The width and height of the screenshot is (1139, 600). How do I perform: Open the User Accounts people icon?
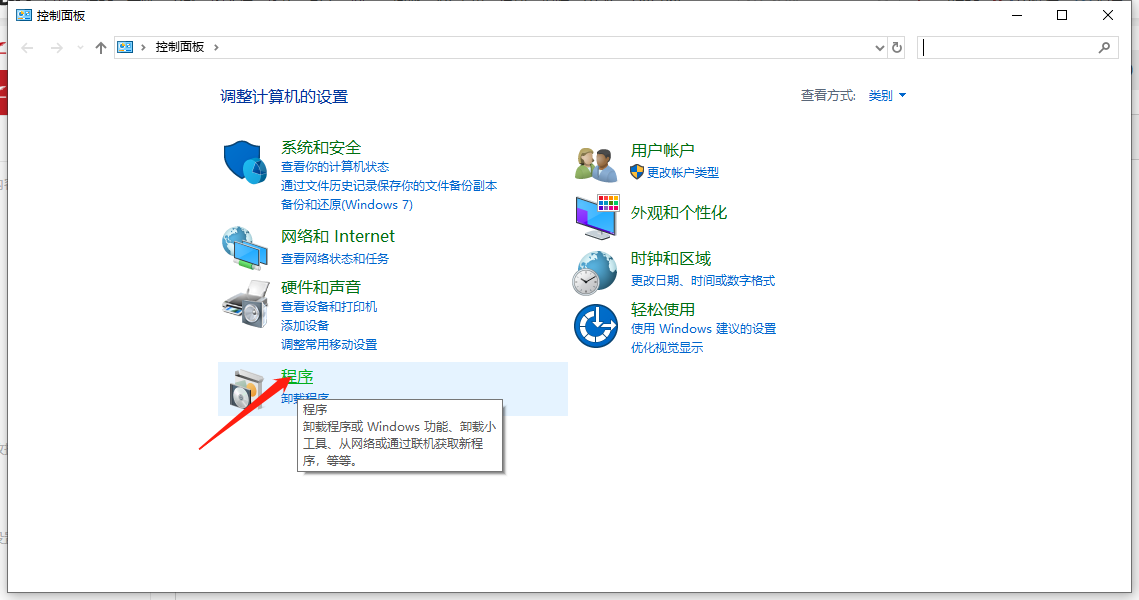point(596,163)
